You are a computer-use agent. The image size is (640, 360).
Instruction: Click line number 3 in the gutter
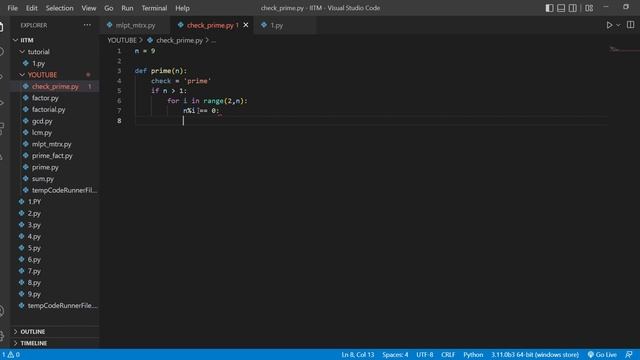pos(119,71)
